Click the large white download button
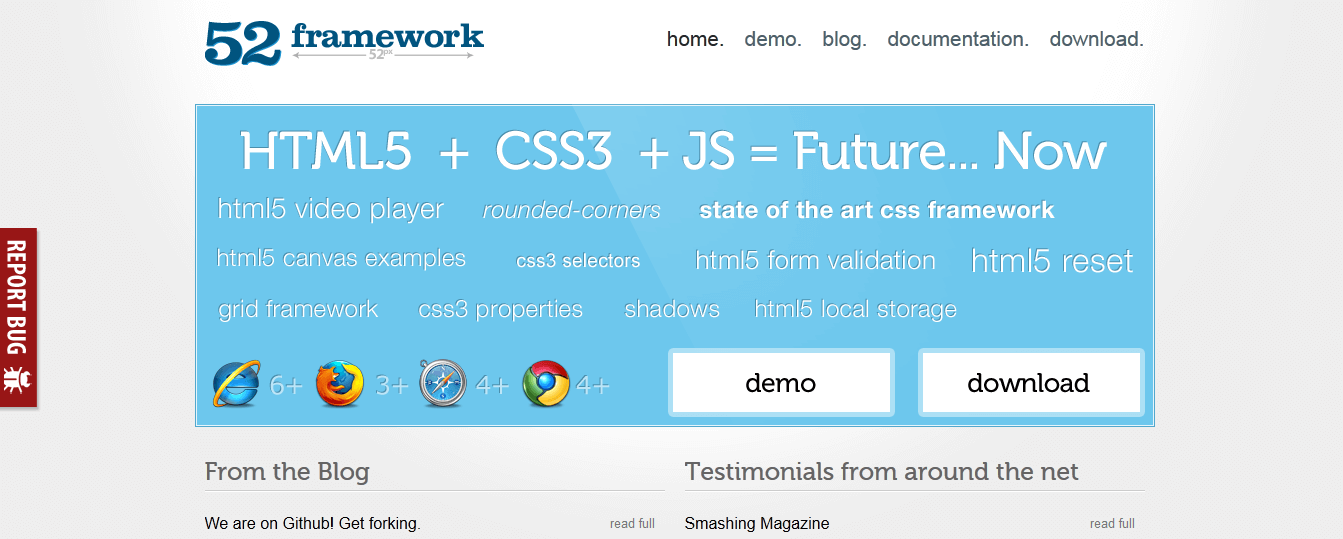The width and height of the screenshot is (1343, 539). coord(1030,382)
